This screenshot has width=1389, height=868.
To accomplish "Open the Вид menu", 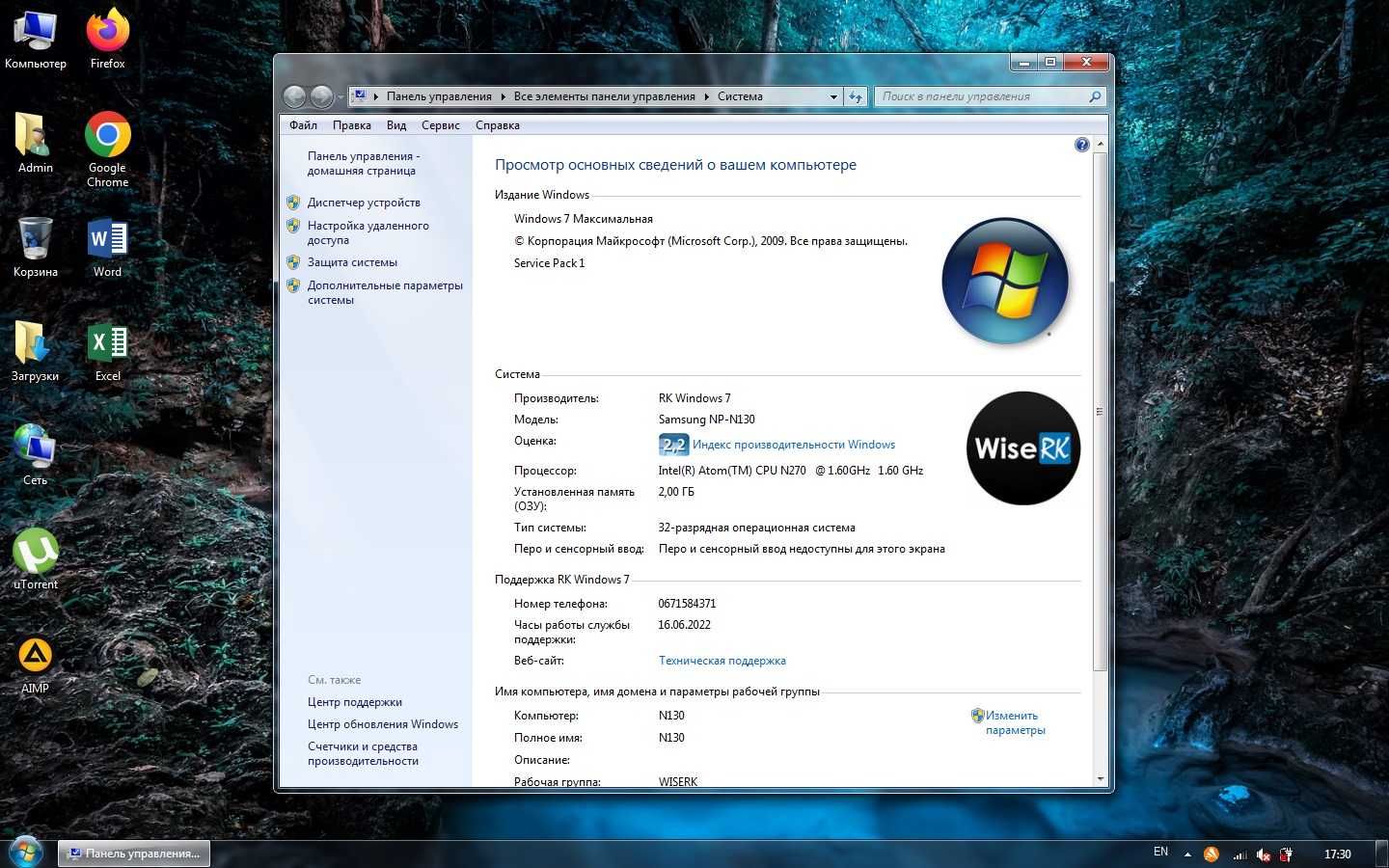I will (x=396, y=125).
